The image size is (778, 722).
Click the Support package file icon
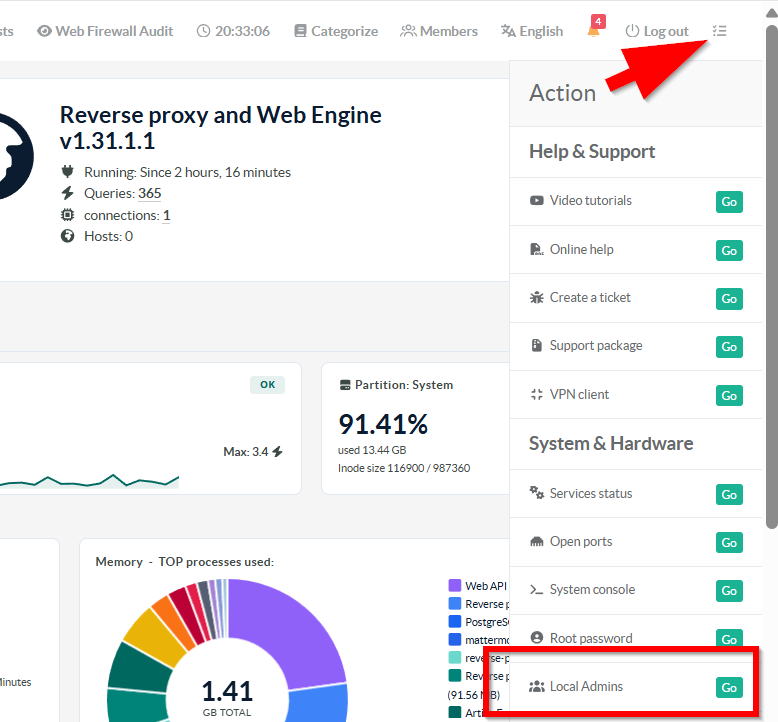536,345
